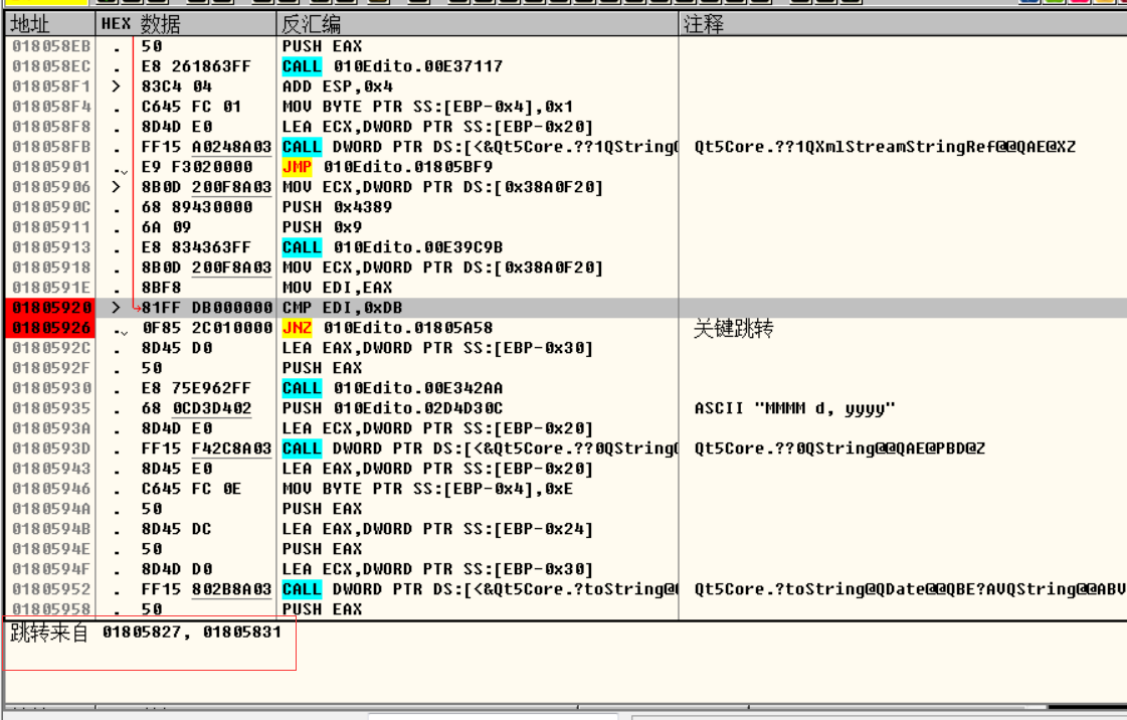1127x720 pixels.
Task: Select the breakpoint address 01805926
Action: 51,328
